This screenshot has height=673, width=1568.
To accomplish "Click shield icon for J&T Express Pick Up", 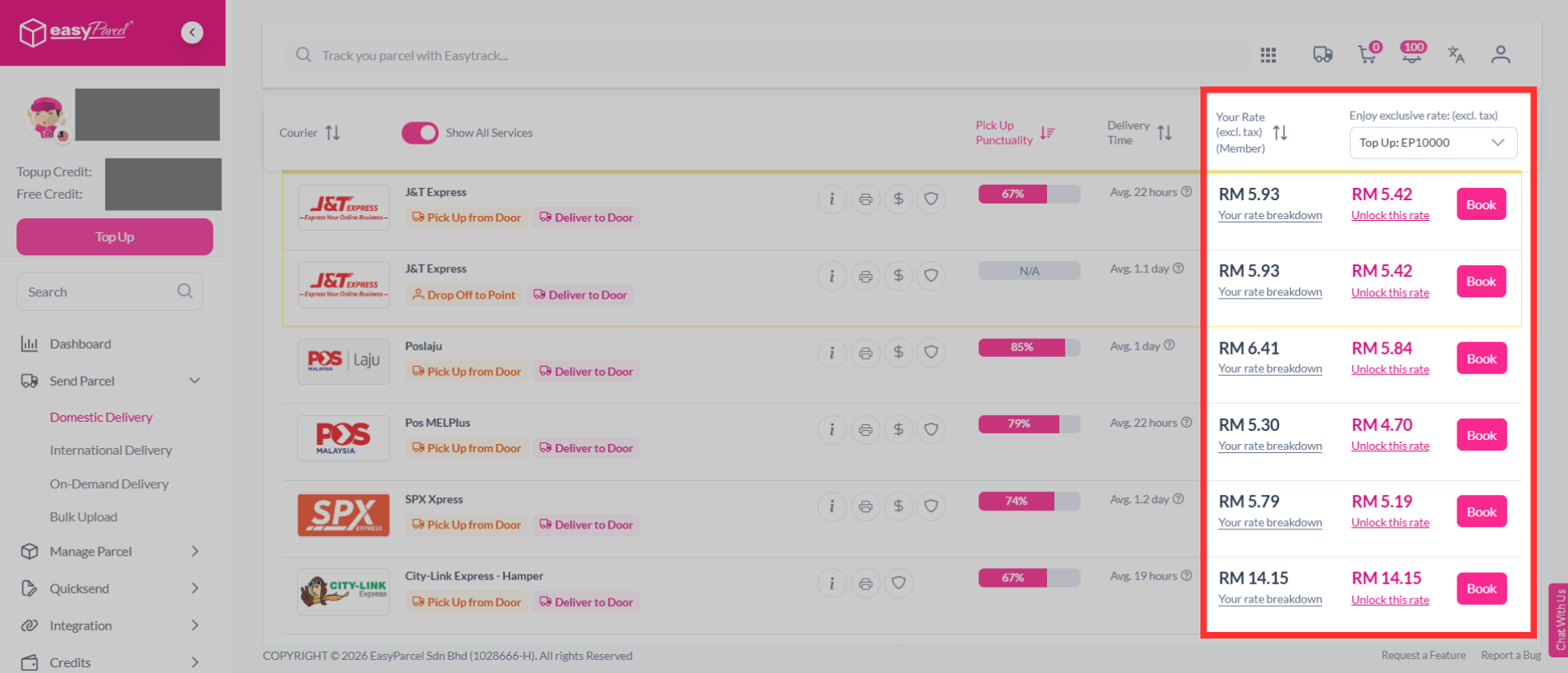I will [931, 199].
